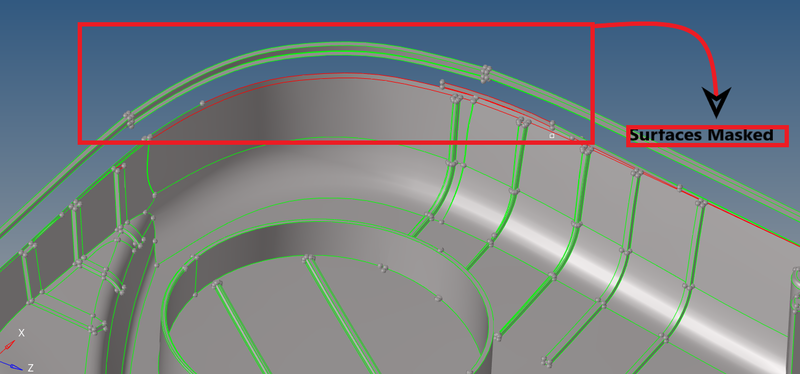Click the black arrowhead above Surfaces Masked
The image size is (800, 374).
717,102
